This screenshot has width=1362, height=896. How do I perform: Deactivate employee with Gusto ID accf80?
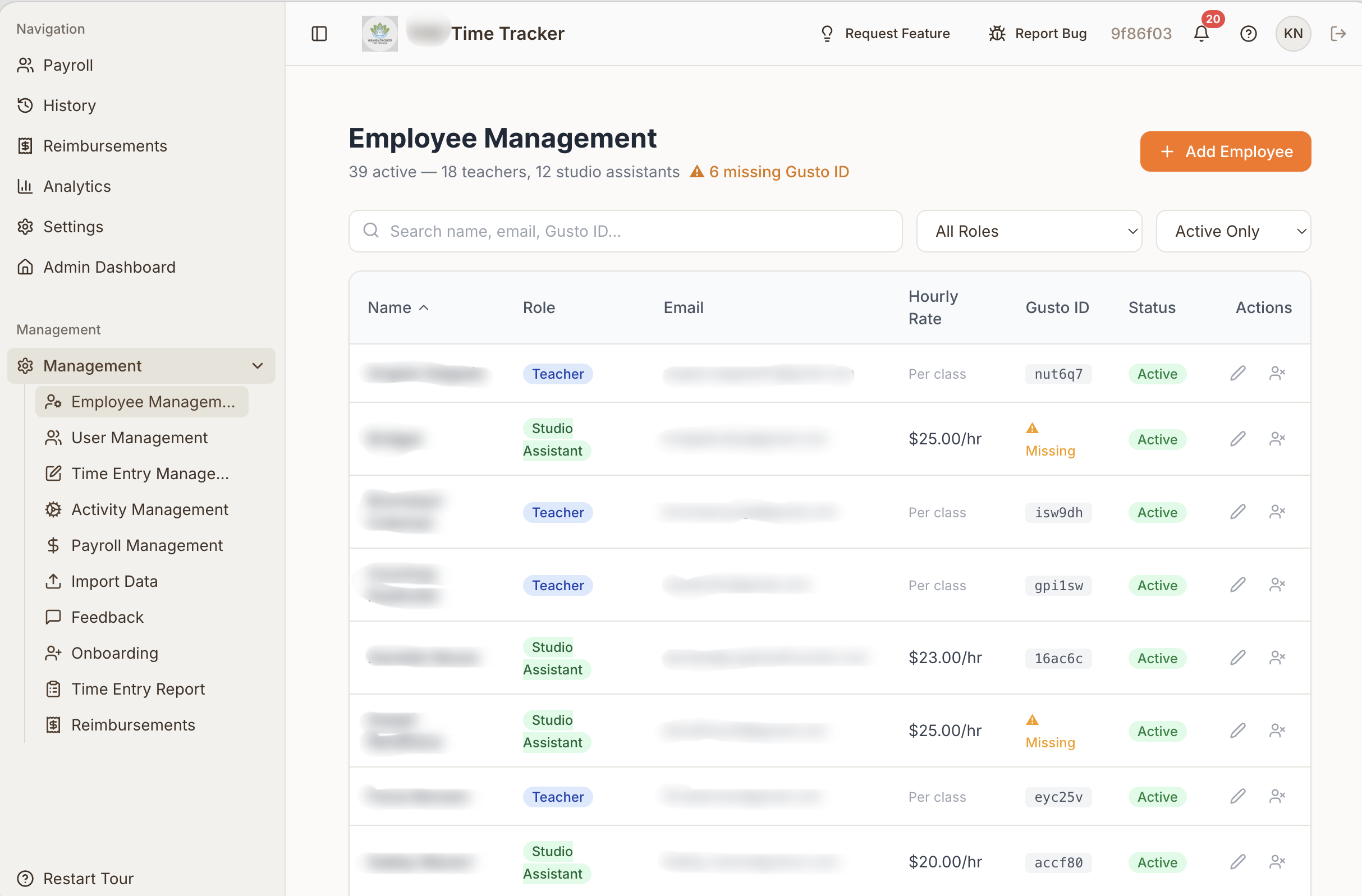pos(1277,862)
